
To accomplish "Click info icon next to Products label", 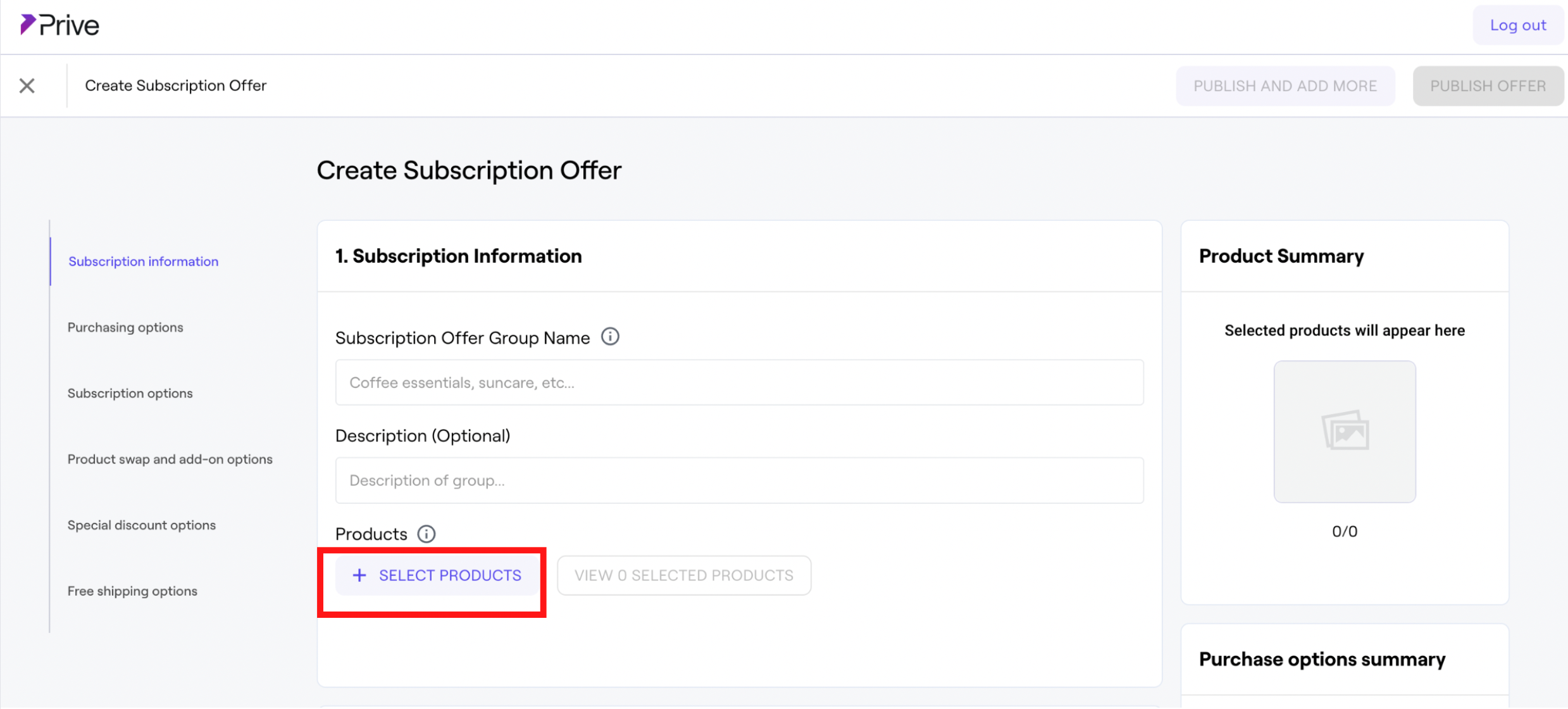I will (x=426, y=534).
